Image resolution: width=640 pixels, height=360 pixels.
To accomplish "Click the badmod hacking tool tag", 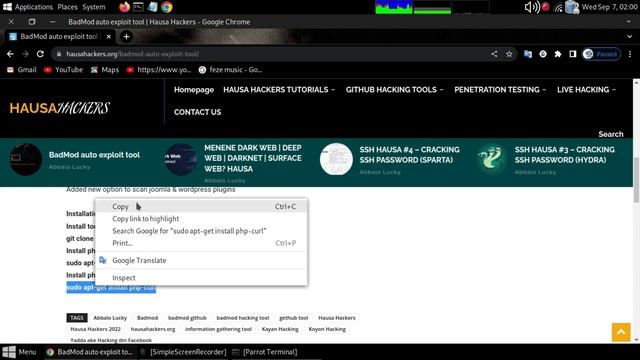I will (x=243, y=318).
